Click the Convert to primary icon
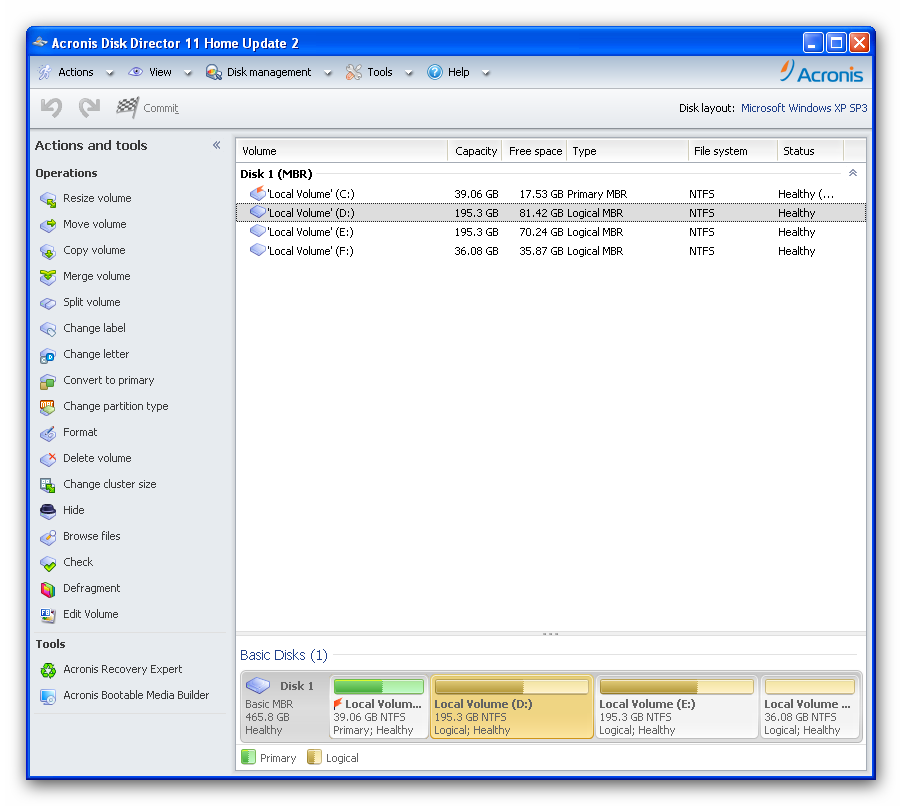The width and height of the screenshot is (902, 806). coord(48,381)
